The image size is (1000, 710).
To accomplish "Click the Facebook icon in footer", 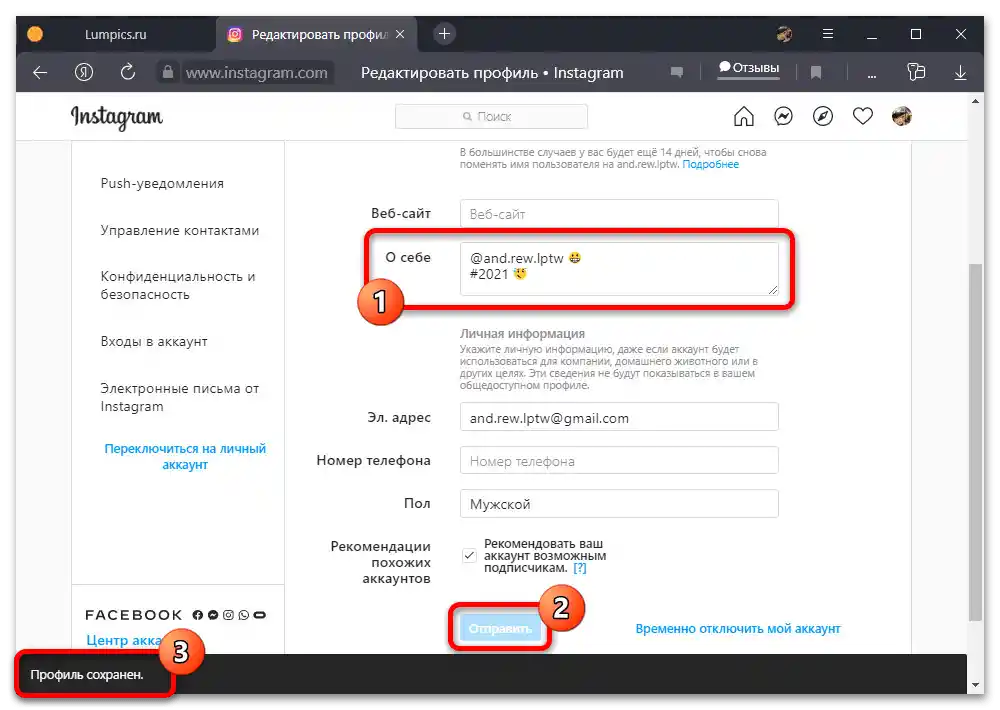I will 198,615.
